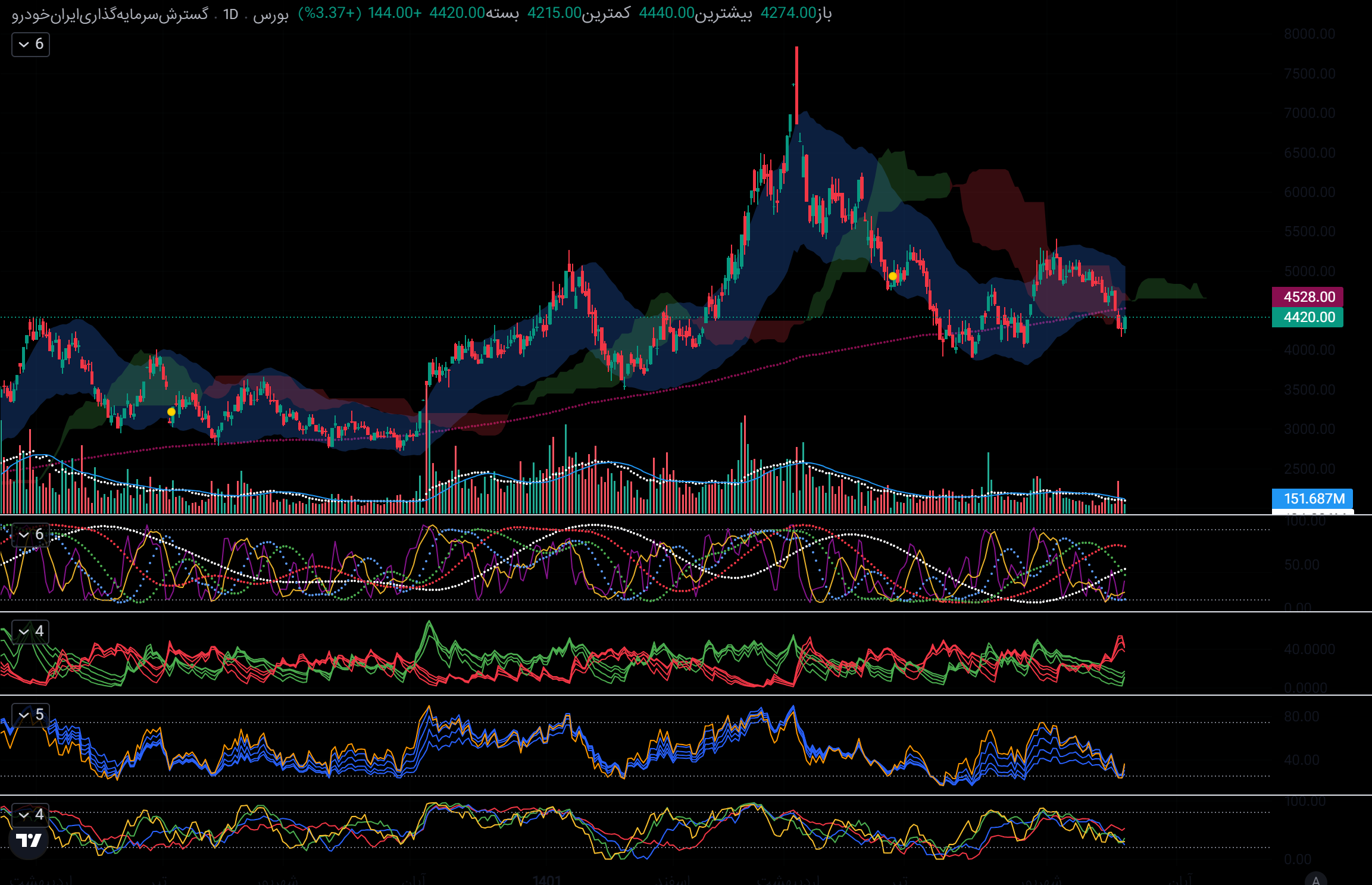Select the volume label 151.687M
This screenshot has width=1372, height=885.
tap(1312, 499)
